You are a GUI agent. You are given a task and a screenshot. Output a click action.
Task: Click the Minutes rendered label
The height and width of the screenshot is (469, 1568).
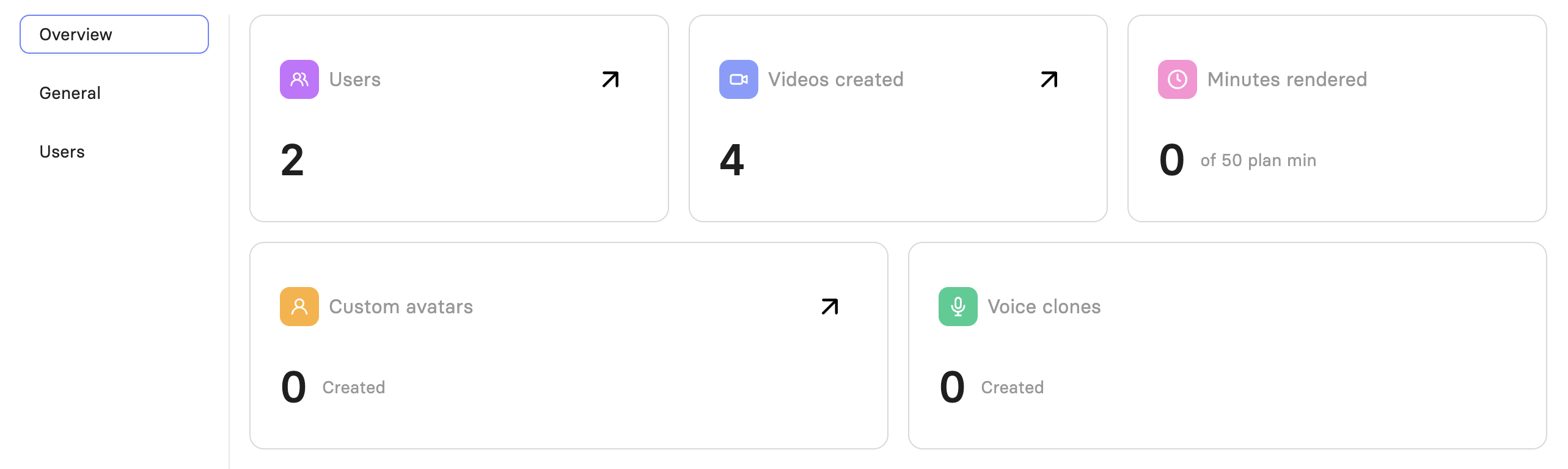(1287, 79)
